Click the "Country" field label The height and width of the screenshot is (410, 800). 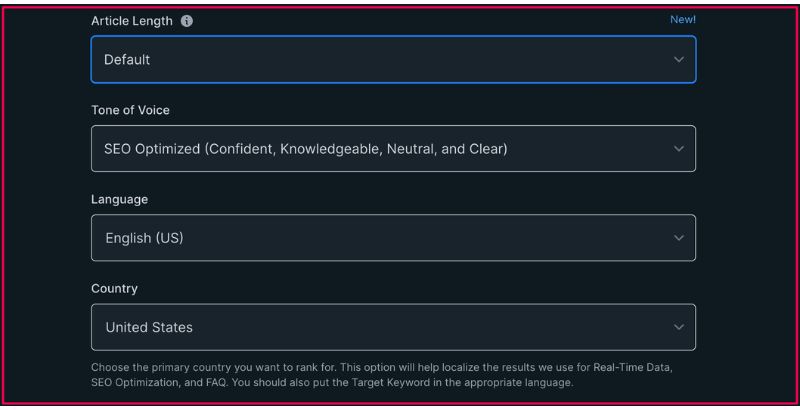click(x=114, y=289)
